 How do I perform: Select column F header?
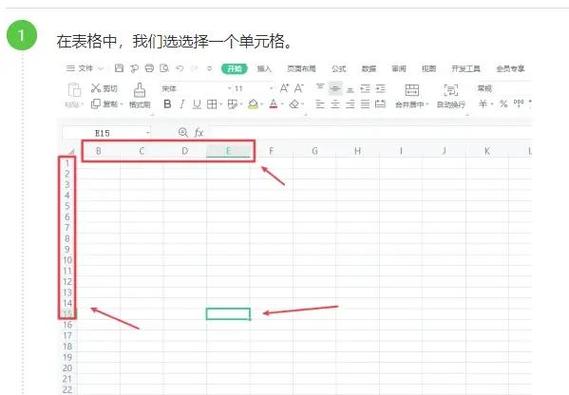(x=271, y=151)
